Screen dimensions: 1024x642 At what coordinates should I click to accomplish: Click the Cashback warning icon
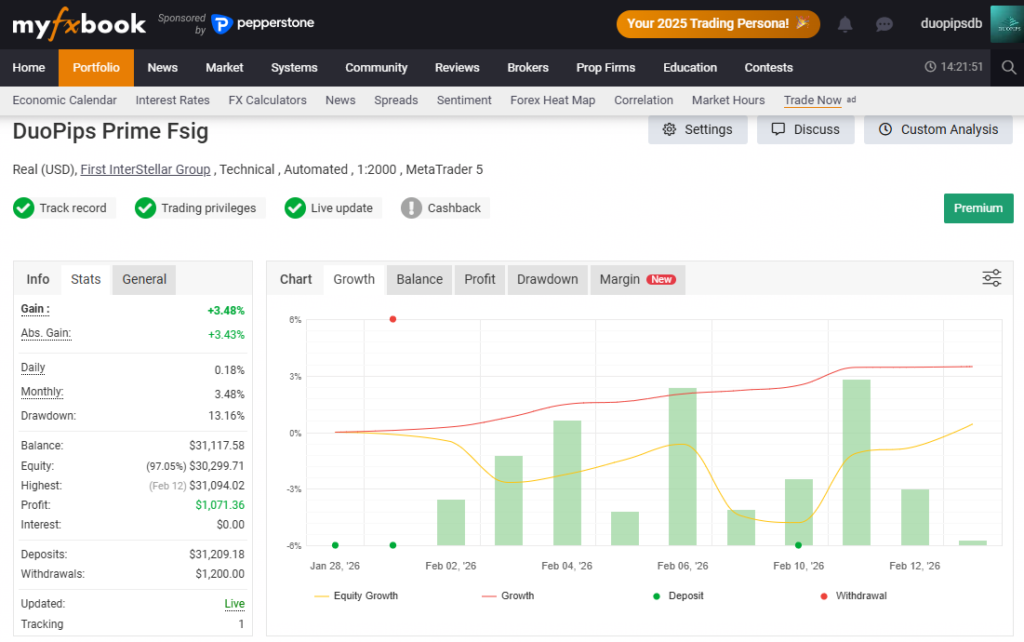[411, 208]
